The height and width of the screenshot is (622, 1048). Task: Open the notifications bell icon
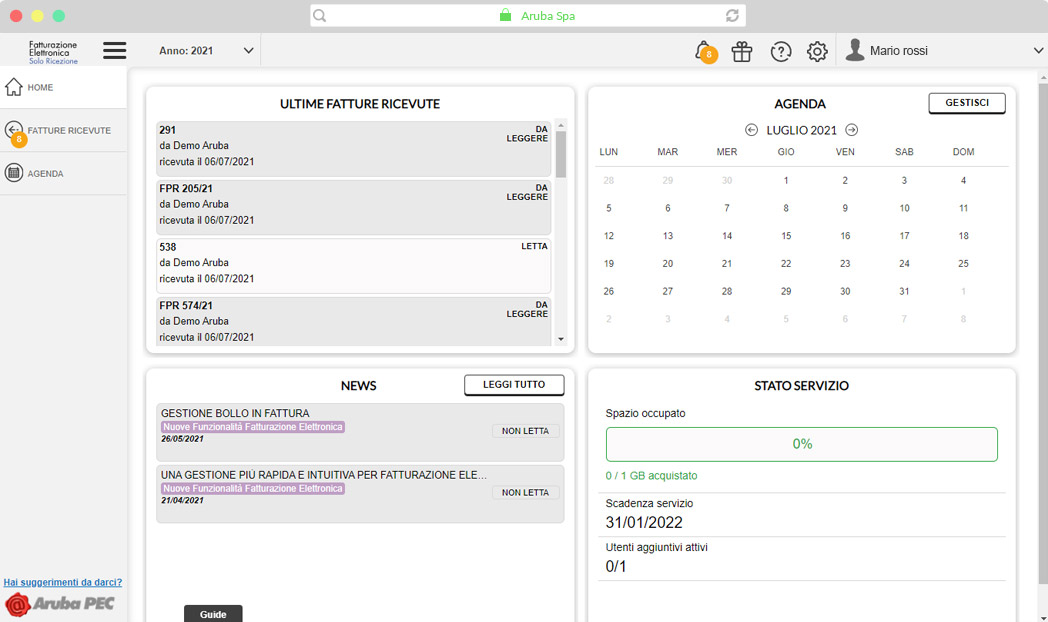pos(704,51)
